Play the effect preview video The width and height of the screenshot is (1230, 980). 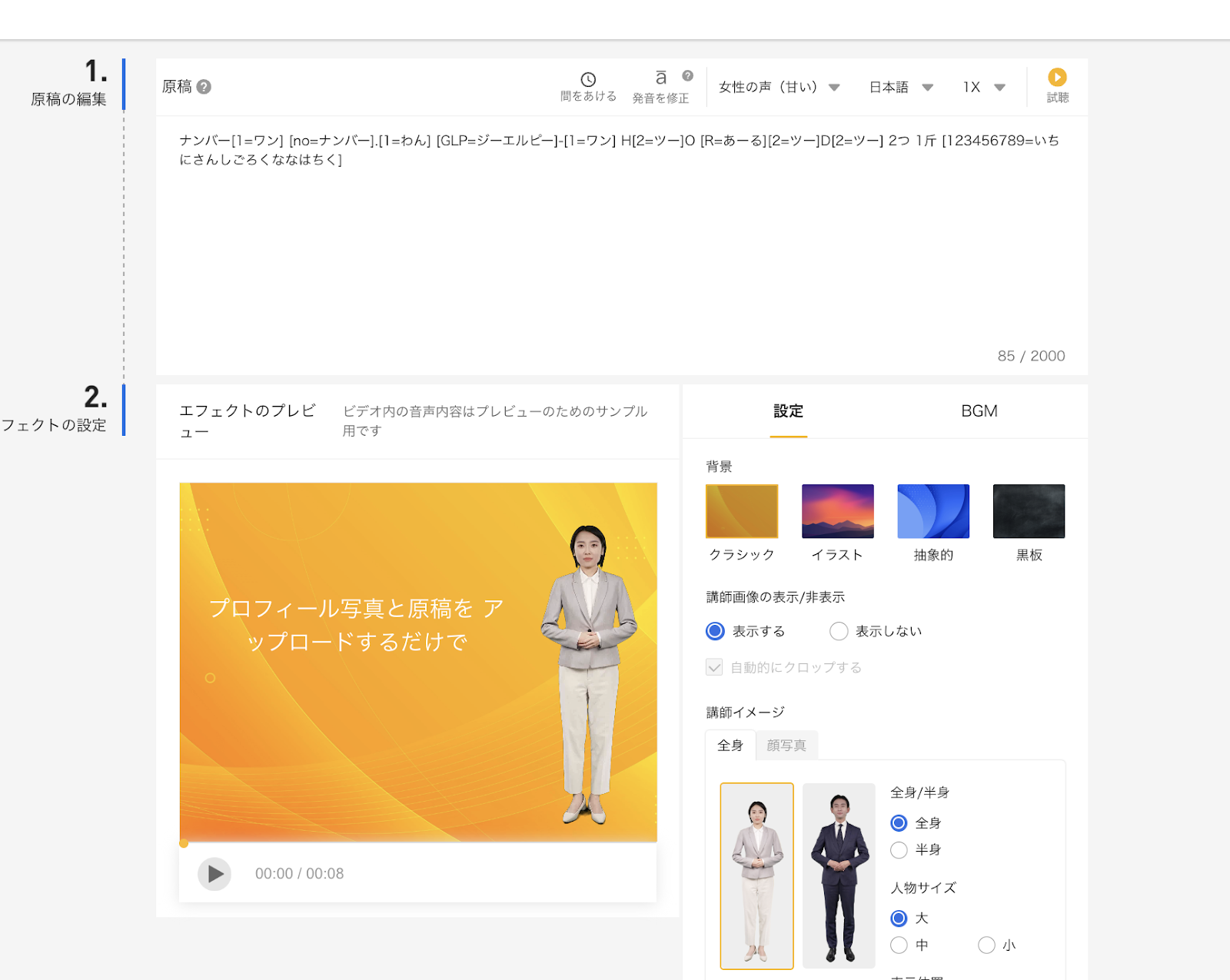(x=214, y=874)
